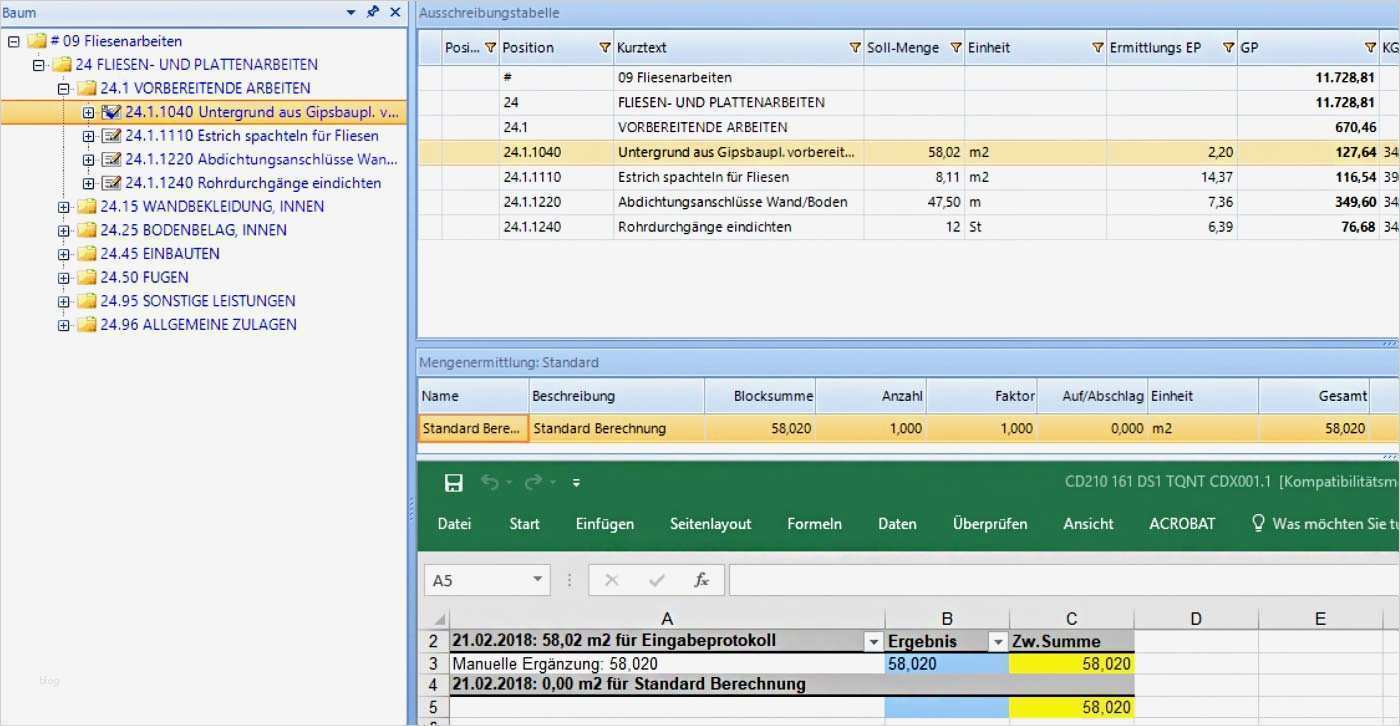Open the Ergebnis column filter dropdown
Viewport: 1400px width, 726px height.
(x=997, y=642)
